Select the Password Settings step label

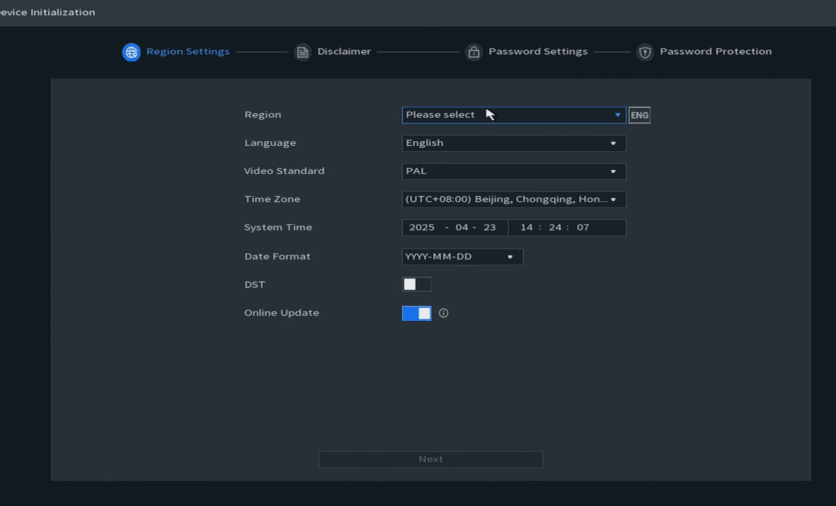538,52
